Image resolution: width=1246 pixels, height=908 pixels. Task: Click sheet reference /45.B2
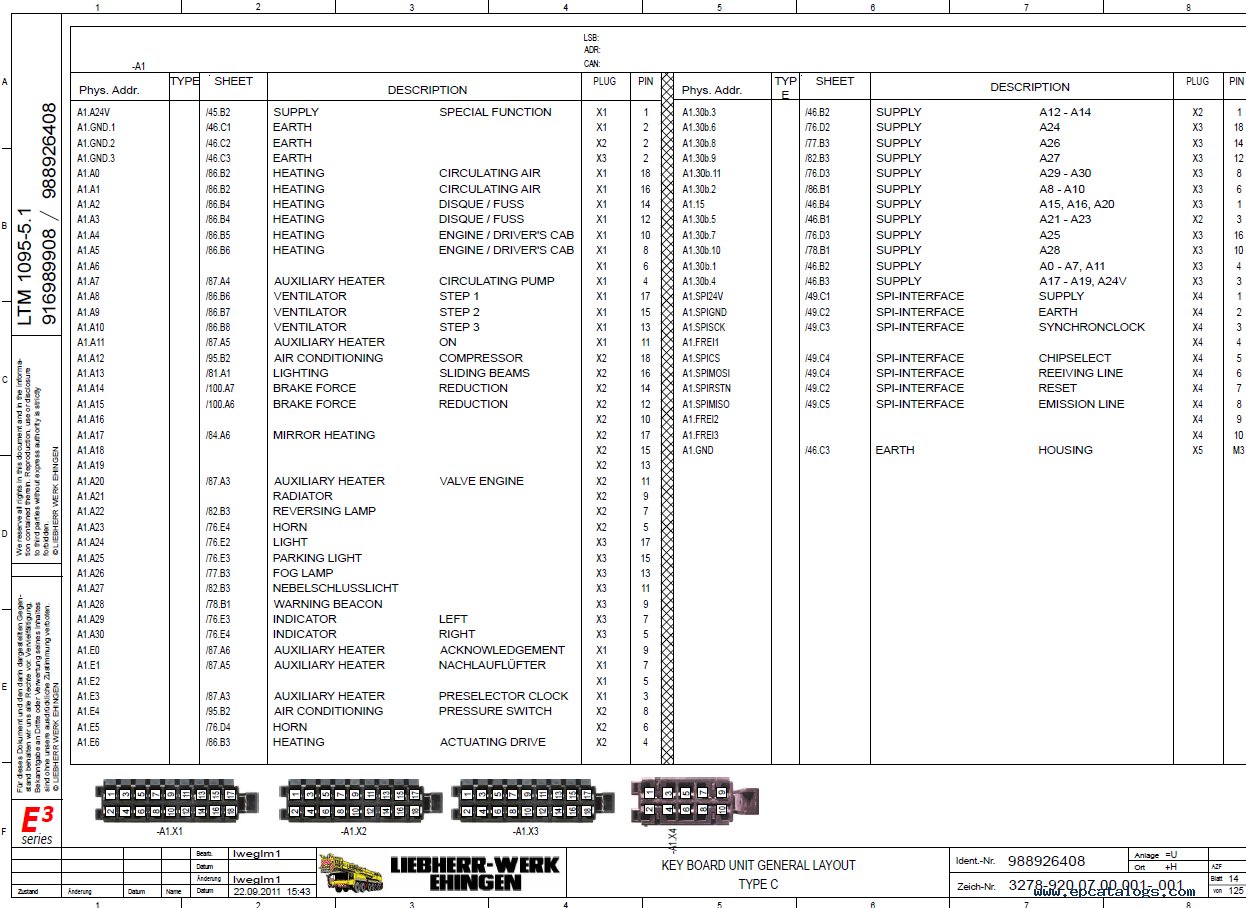coord(218,113)
